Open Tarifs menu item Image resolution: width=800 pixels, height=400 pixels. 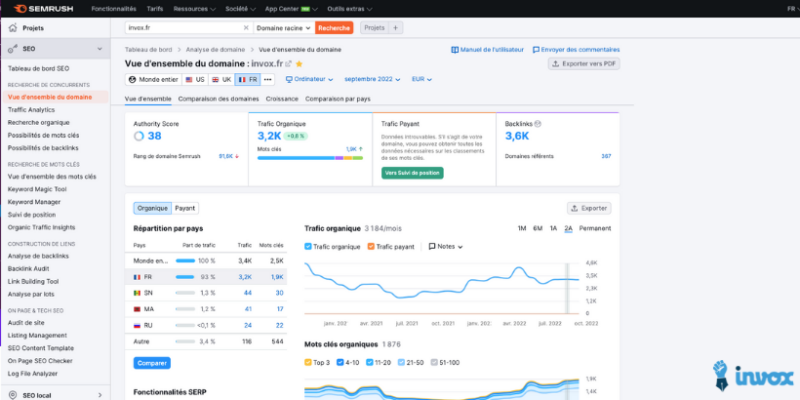pyautogui.click(x=155, y=9)
